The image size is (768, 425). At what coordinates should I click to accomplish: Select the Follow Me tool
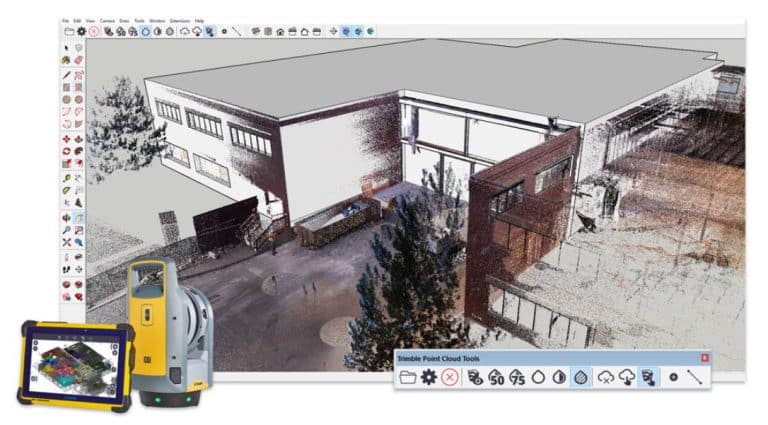(x=79, y=151)
